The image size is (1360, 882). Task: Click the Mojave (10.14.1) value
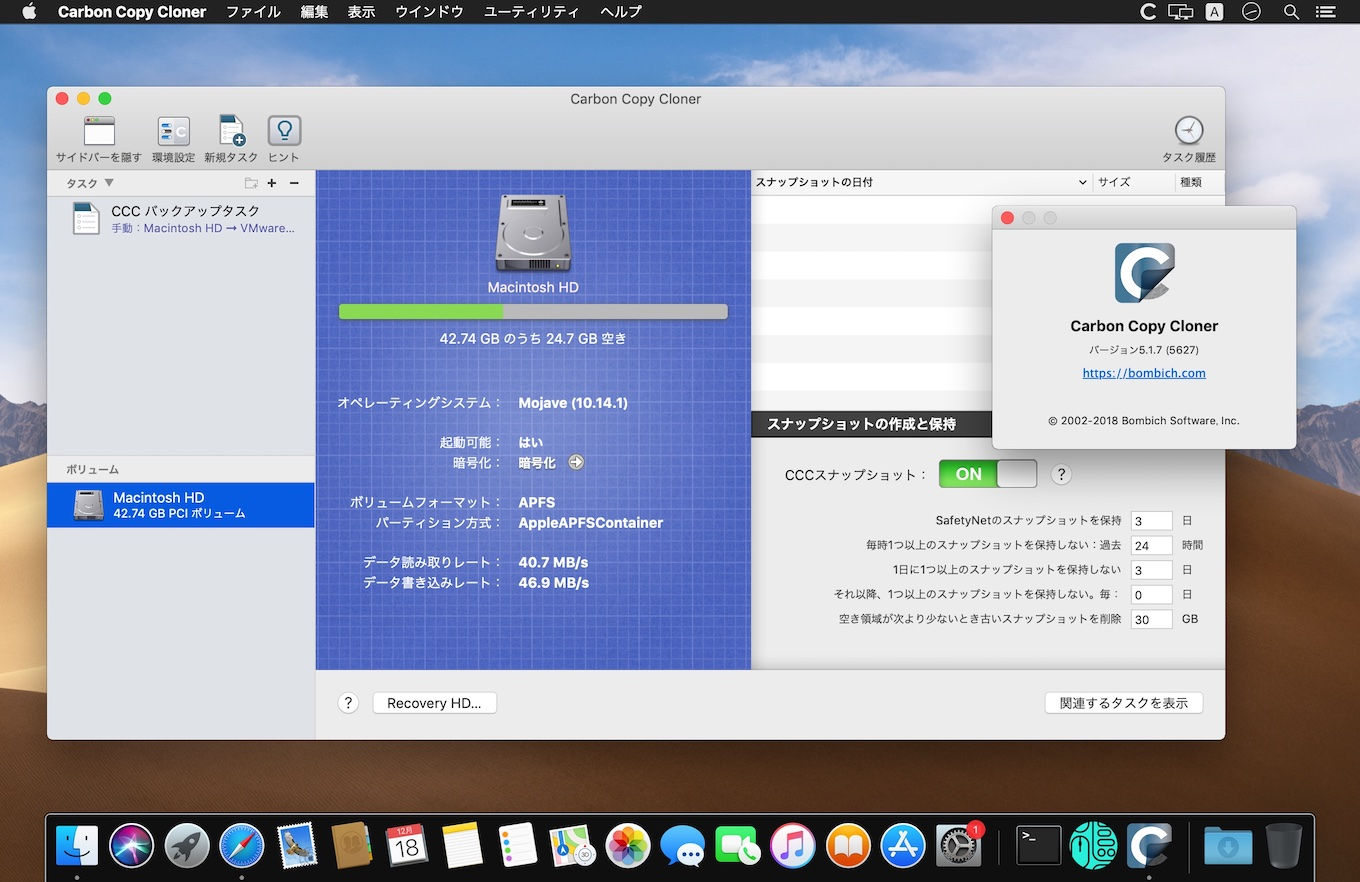click(x=573, y=403)
